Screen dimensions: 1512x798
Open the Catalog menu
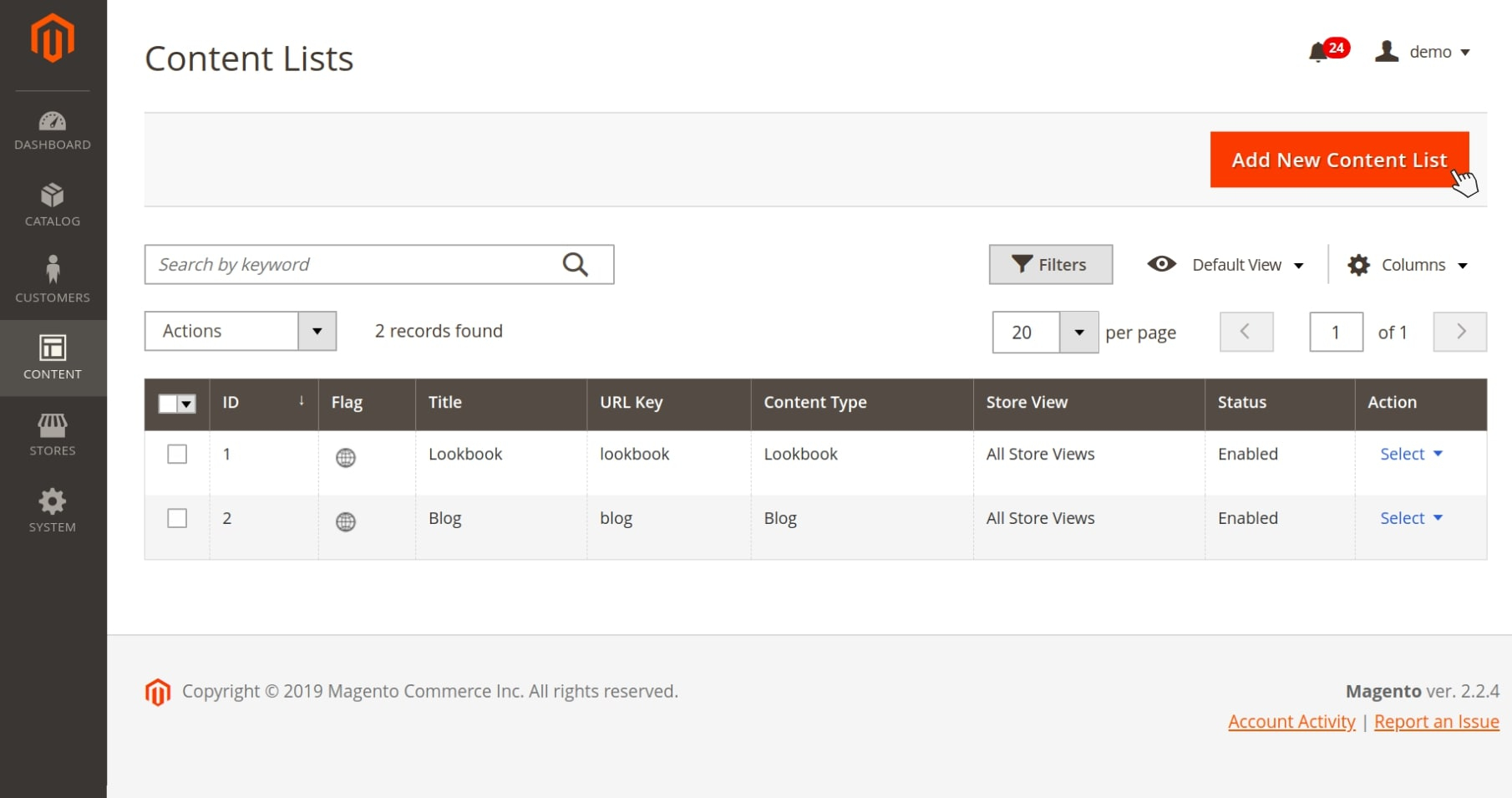pos(53,206)
